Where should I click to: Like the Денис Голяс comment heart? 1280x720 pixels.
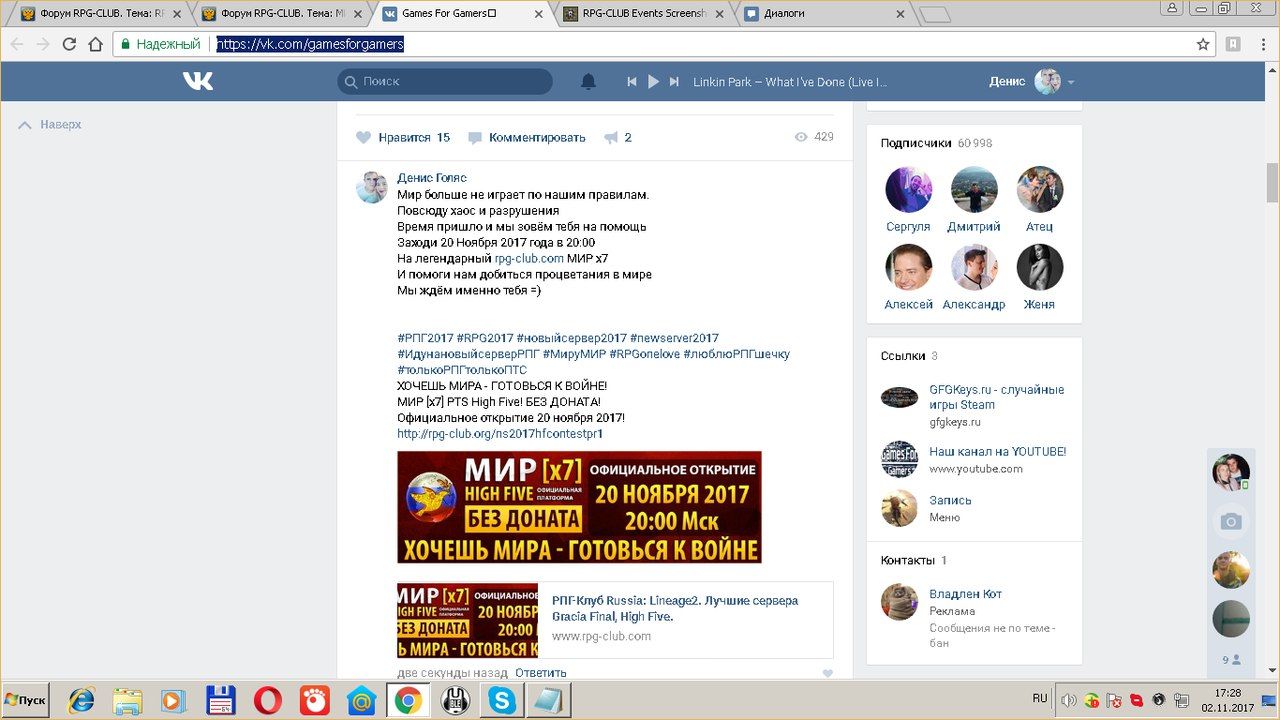[x=827, y=674]
